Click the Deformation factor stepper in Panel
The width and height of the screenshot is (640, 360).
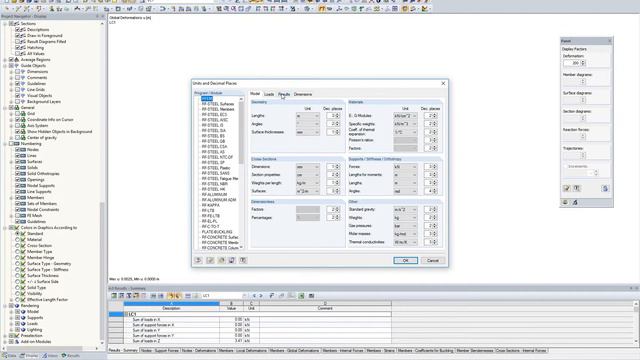click(x=583, y=63)
